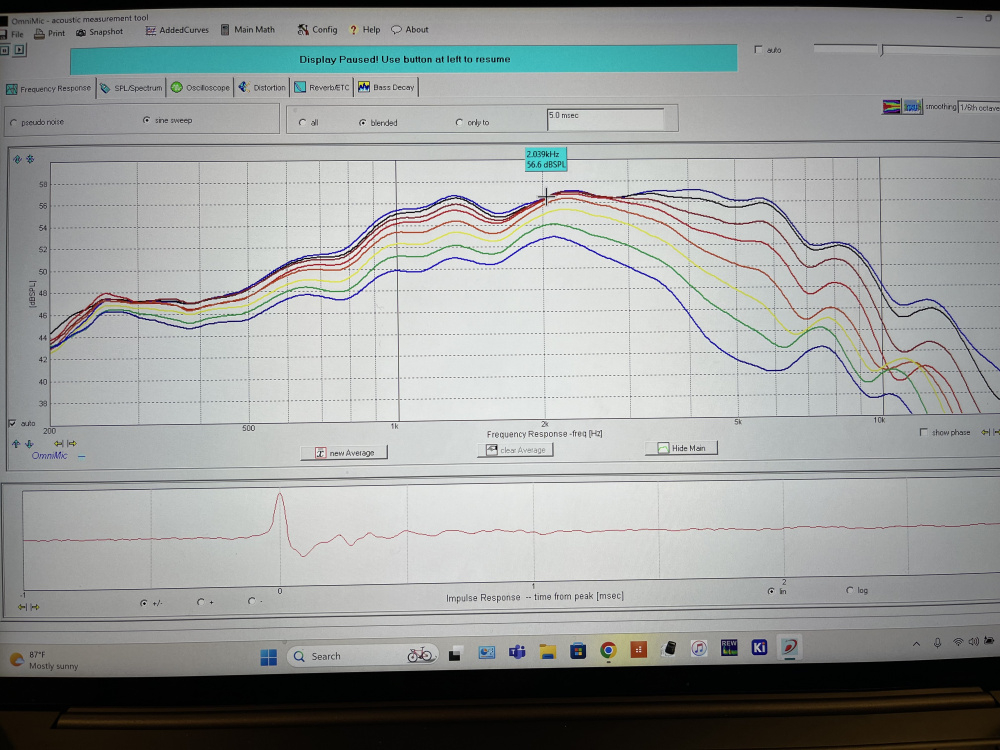Open the smoothing octave dropdown
Screen dimensions: 1000x750
coord(977,106)
